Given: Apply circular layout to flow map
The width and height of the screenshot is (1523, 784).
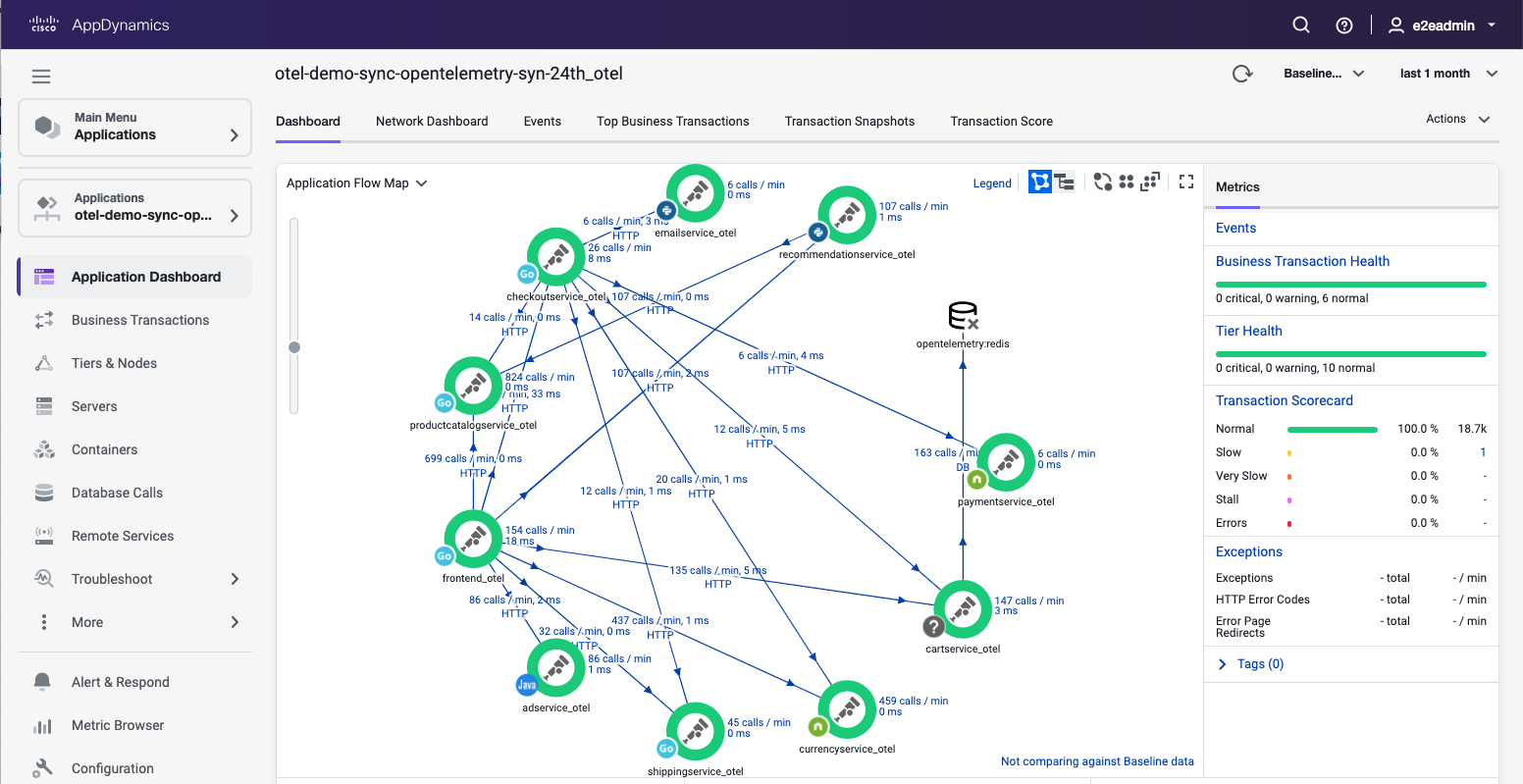Looking at the screenshot, I should (x=1102, y=182).
